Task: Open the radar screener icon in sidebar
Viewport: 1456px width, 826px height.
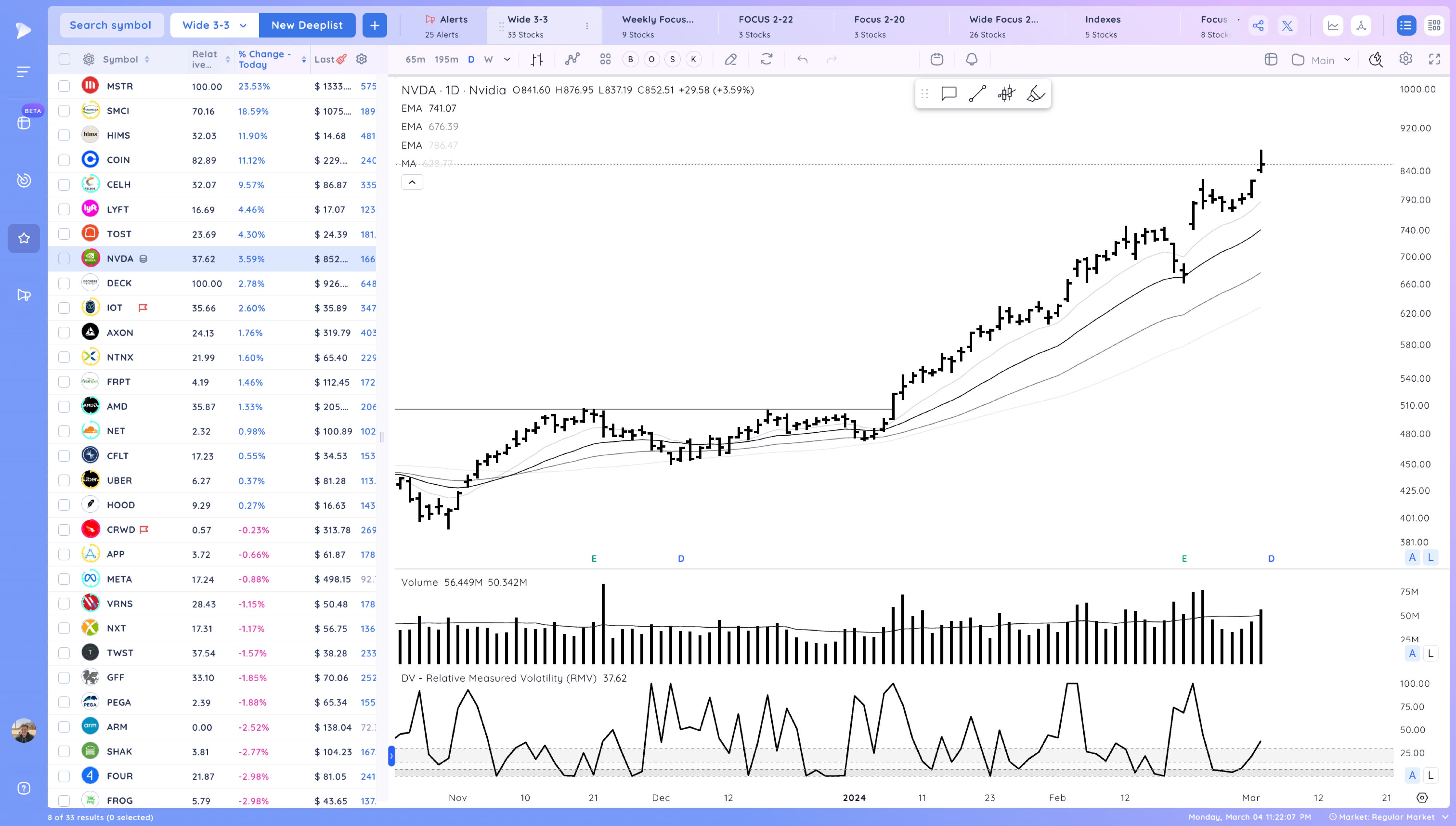Action: pos(24,180)
